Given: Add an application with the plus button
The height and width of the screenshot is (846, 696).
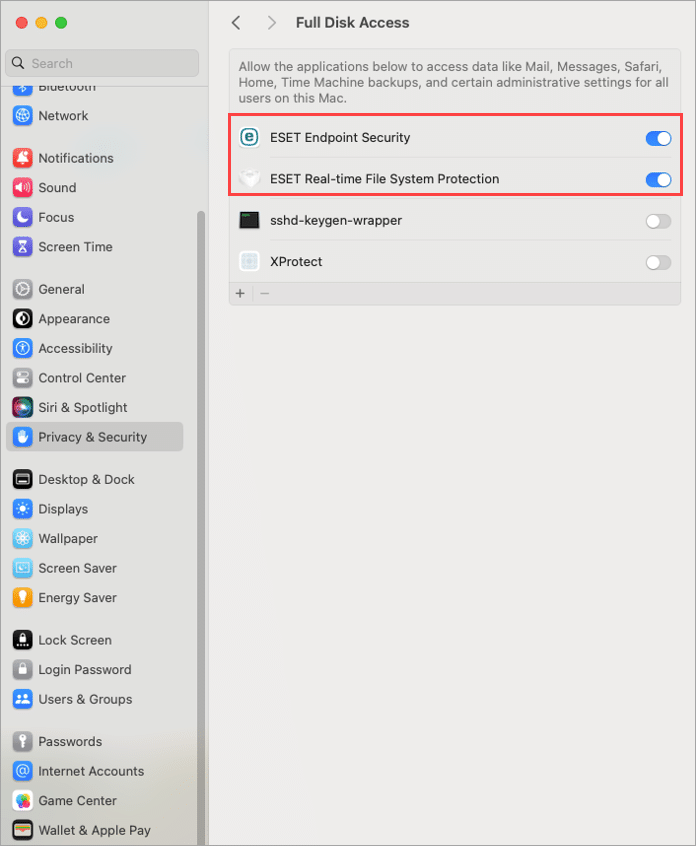Looking at the screenshot, I should pyautogui.click(x=240, y=294).
